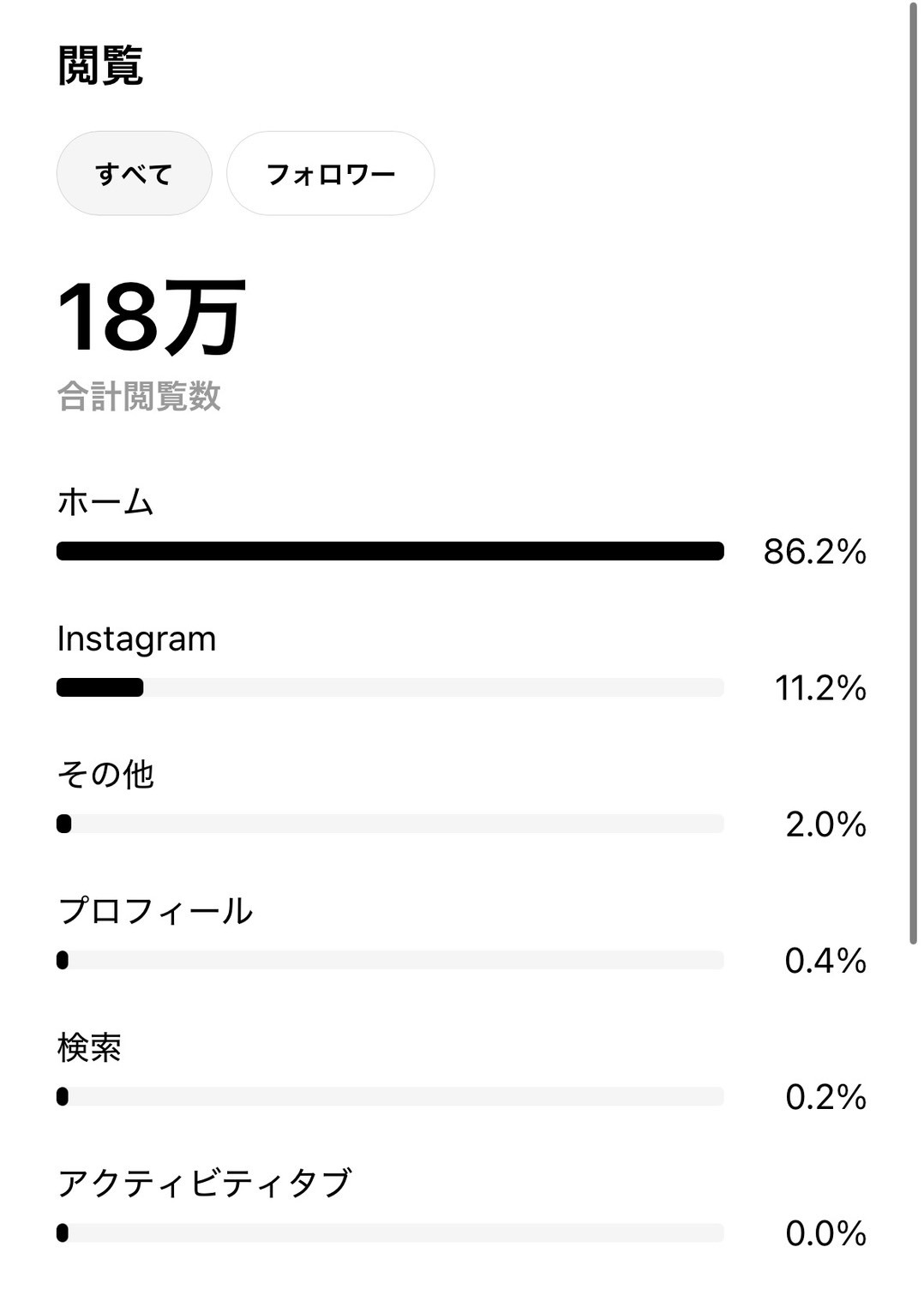924x1301 pixels.
Task: Click the 検索 progress bar
Action: click(x=390, y=1096)
